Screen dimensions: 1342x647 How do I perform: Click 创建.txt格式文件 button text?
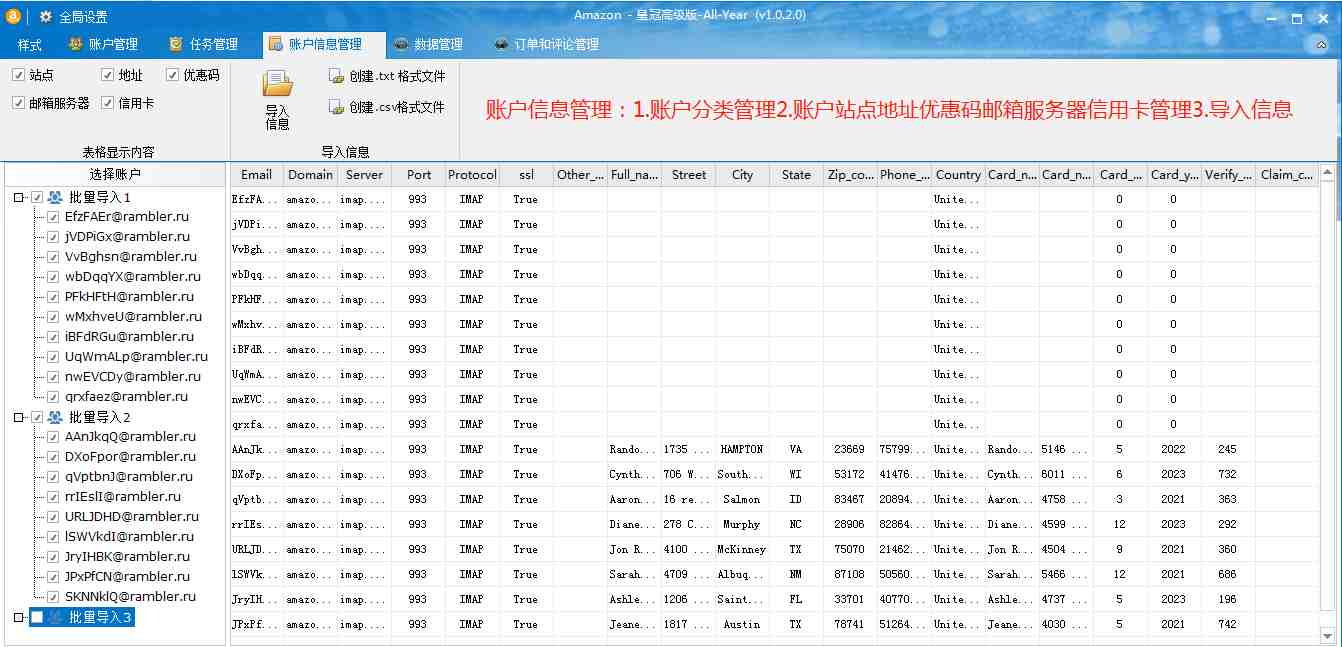[x=397, y=76]
